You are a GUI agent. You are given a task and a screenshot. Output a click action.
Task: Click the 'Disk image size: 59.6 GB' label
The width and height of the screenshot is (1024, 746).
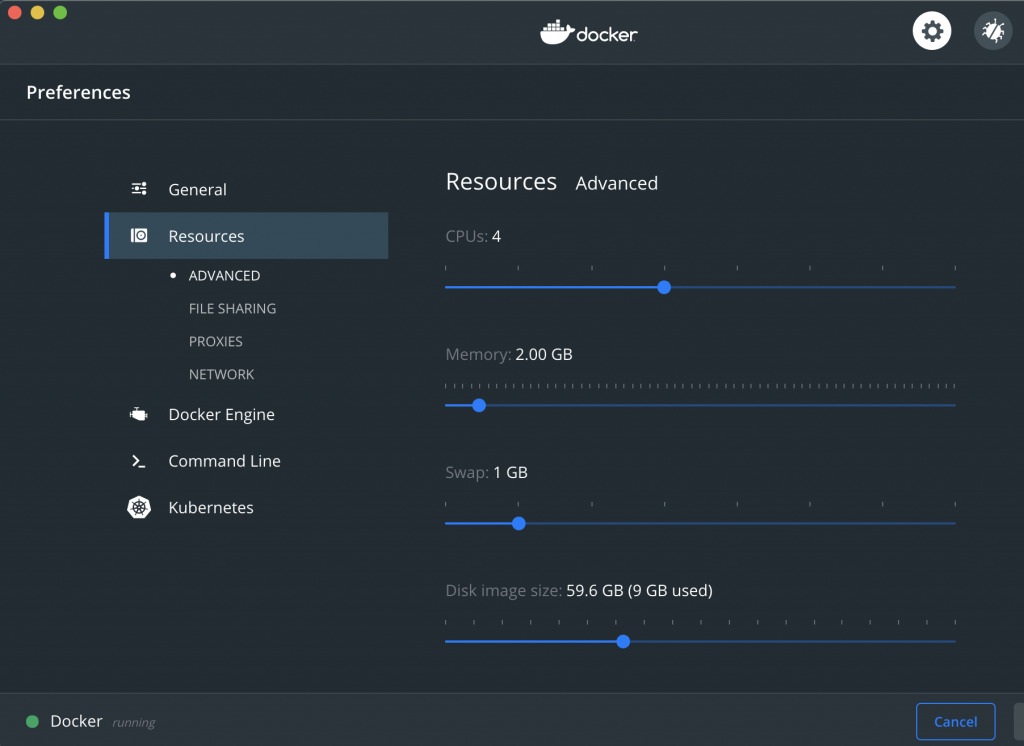(x=579, y=591)
